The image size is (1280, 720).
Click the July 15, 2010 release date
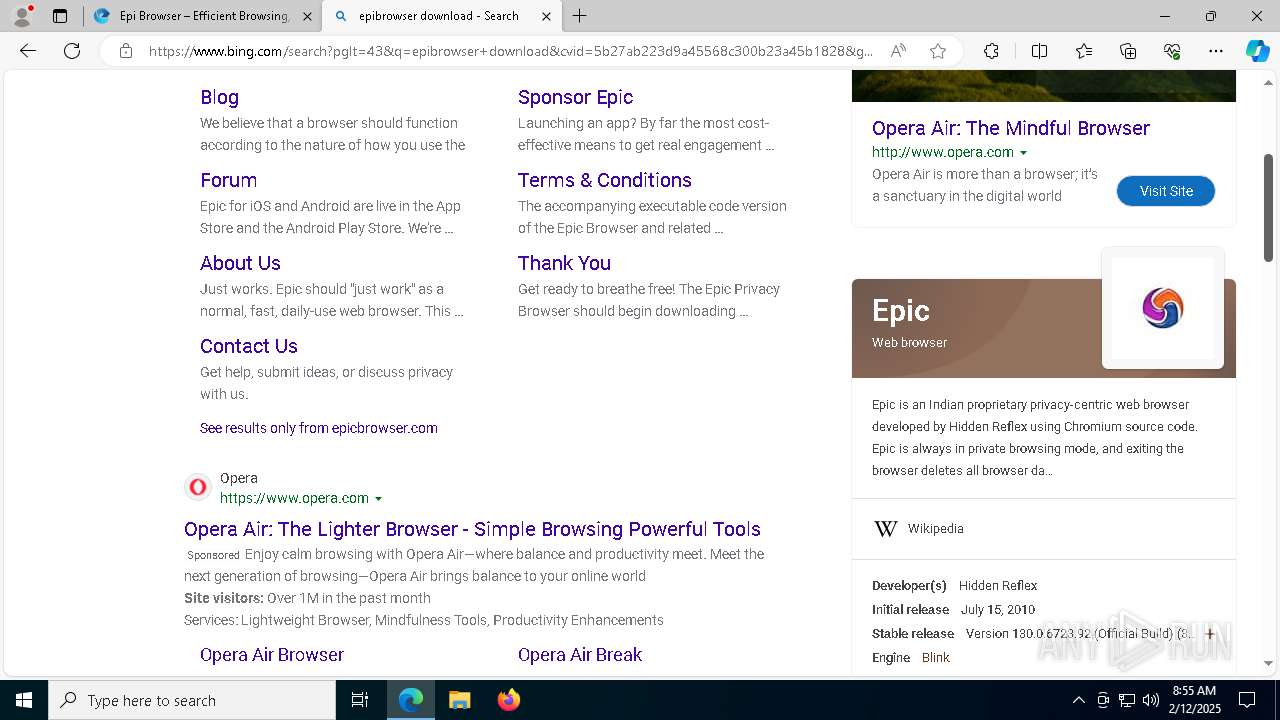pos(998,610)
